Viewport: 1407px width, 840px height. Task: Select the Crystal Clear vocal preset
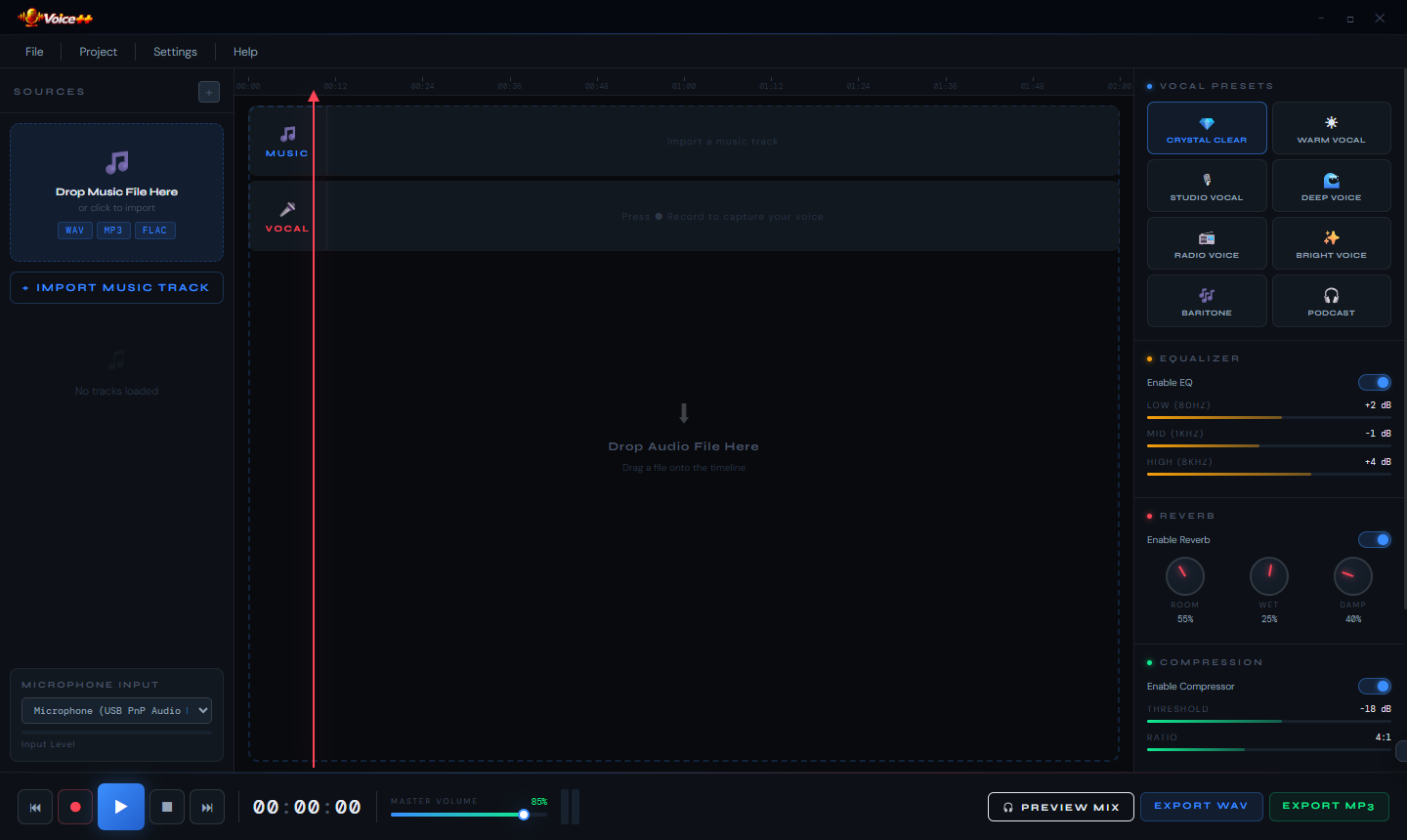pos(1207,128)
